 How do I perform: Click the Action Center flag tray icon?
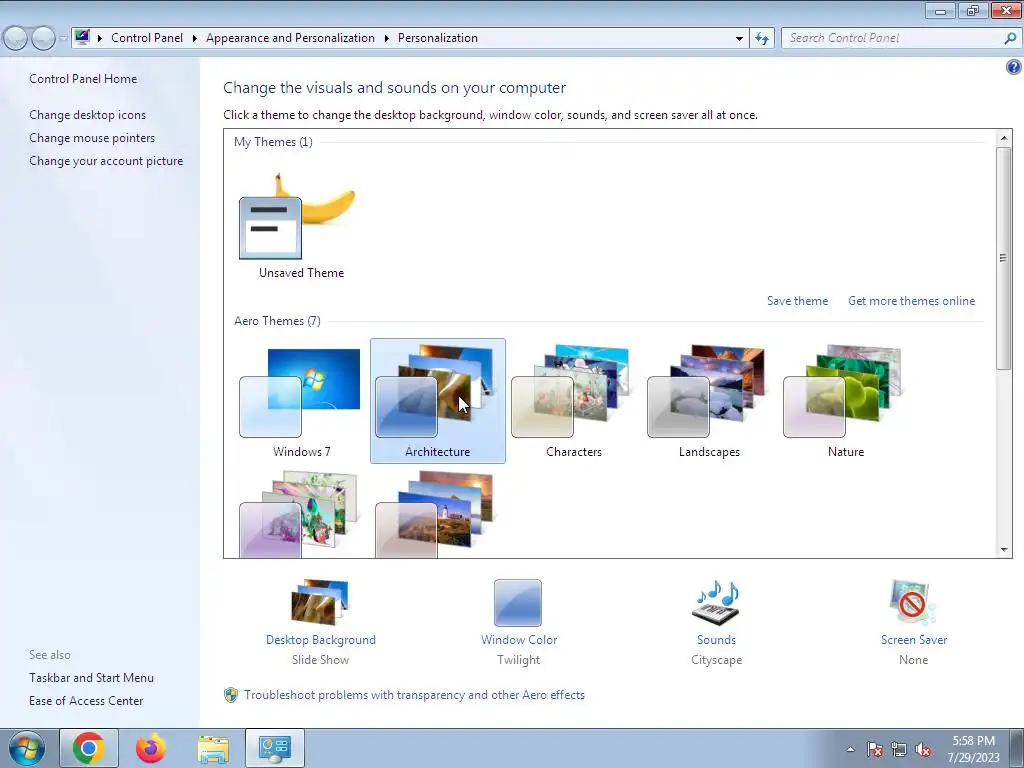(x=874, y=750)
